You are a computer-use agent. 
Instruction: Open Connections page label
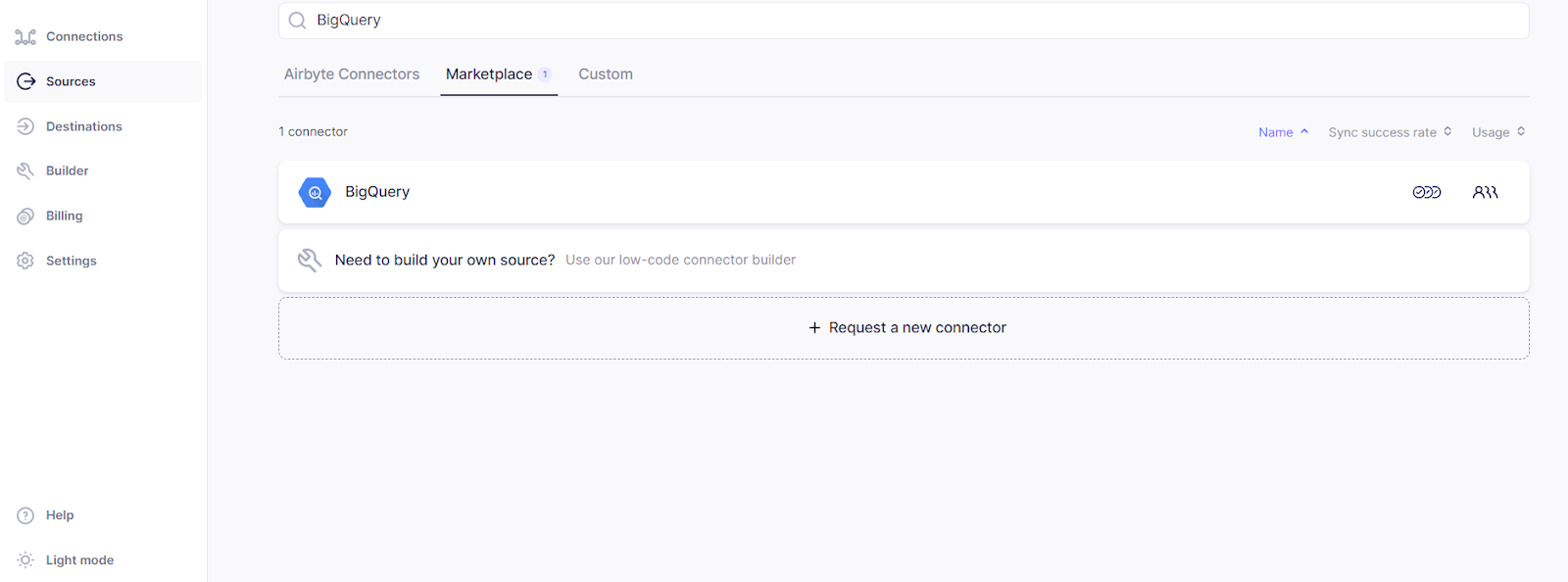(84, 37)
